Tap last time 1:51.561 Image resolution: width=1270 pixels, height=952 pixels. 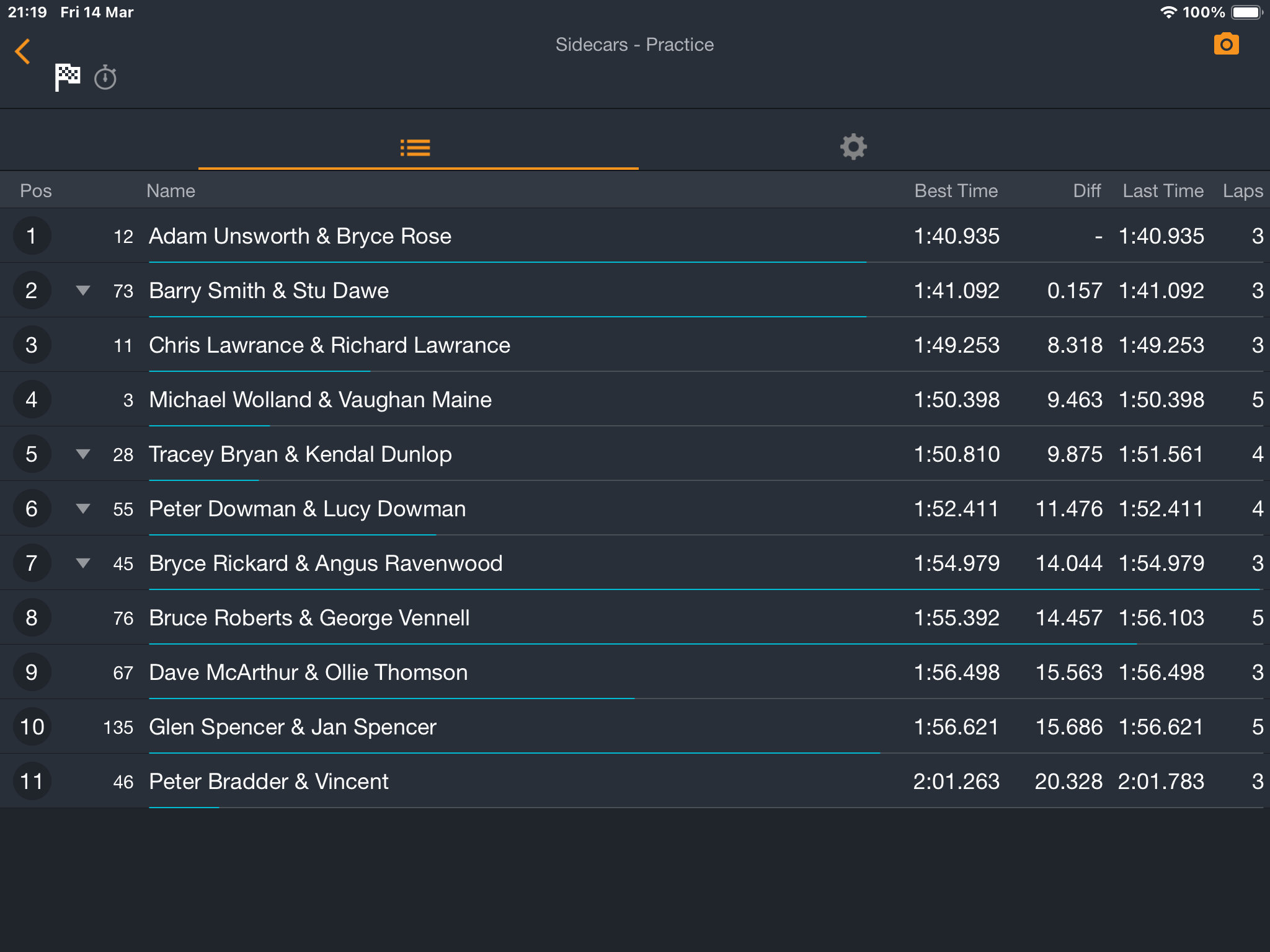pyautogui.click(x=1161, y=454)
